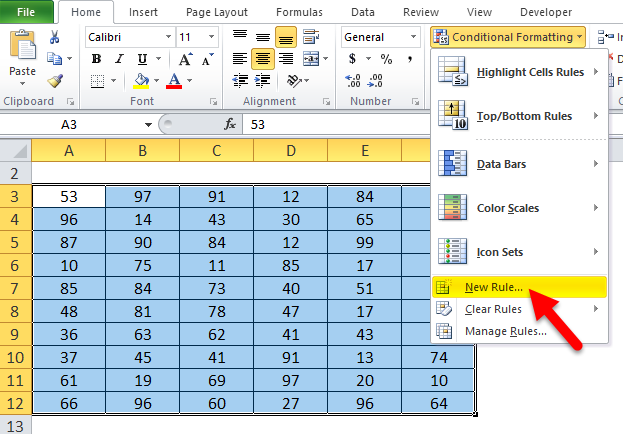Image resolution: width=623 pixels, height=434 pixels.
Task: Click Percent Style icon
Action: 386,59
